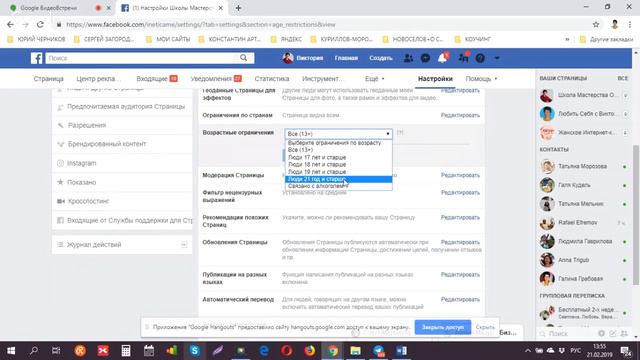Open chat with Татьяна Морозова
This screenshot has width=640, height=360.
tap(583, 167)
